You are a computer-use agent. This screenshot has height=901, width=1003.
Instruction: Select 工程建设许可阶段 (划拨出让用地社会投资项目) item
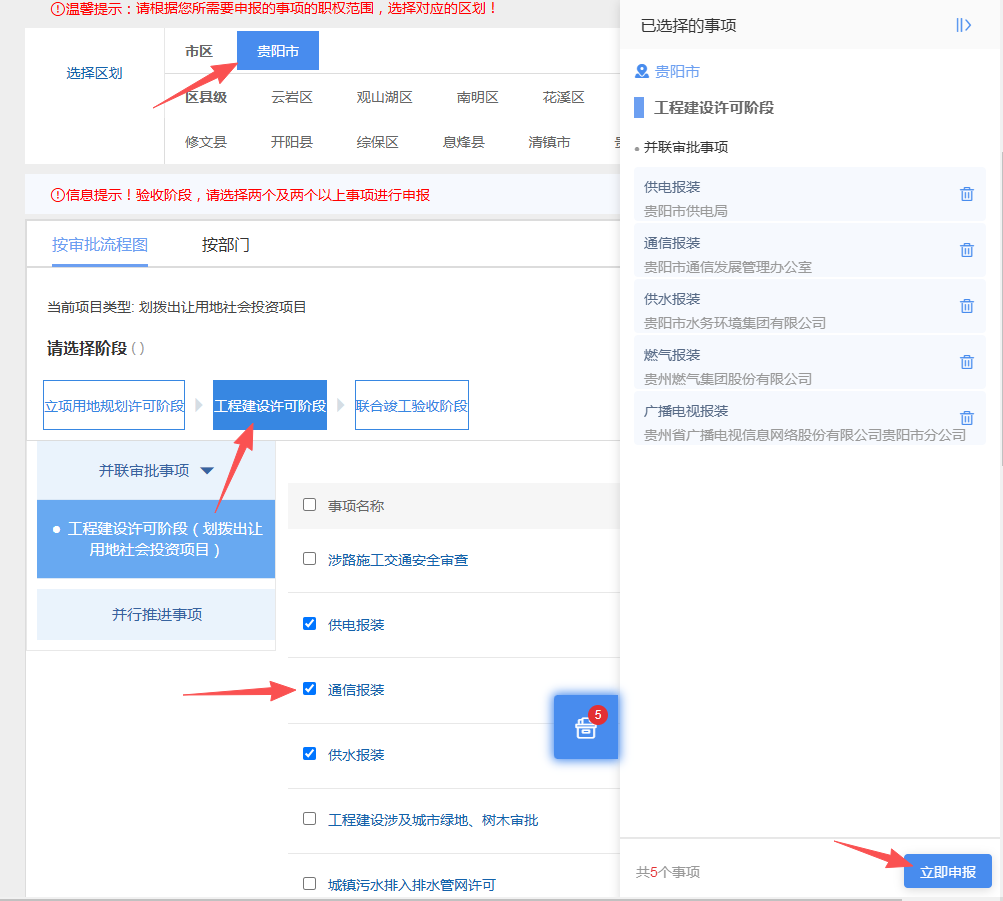[156, 539]
